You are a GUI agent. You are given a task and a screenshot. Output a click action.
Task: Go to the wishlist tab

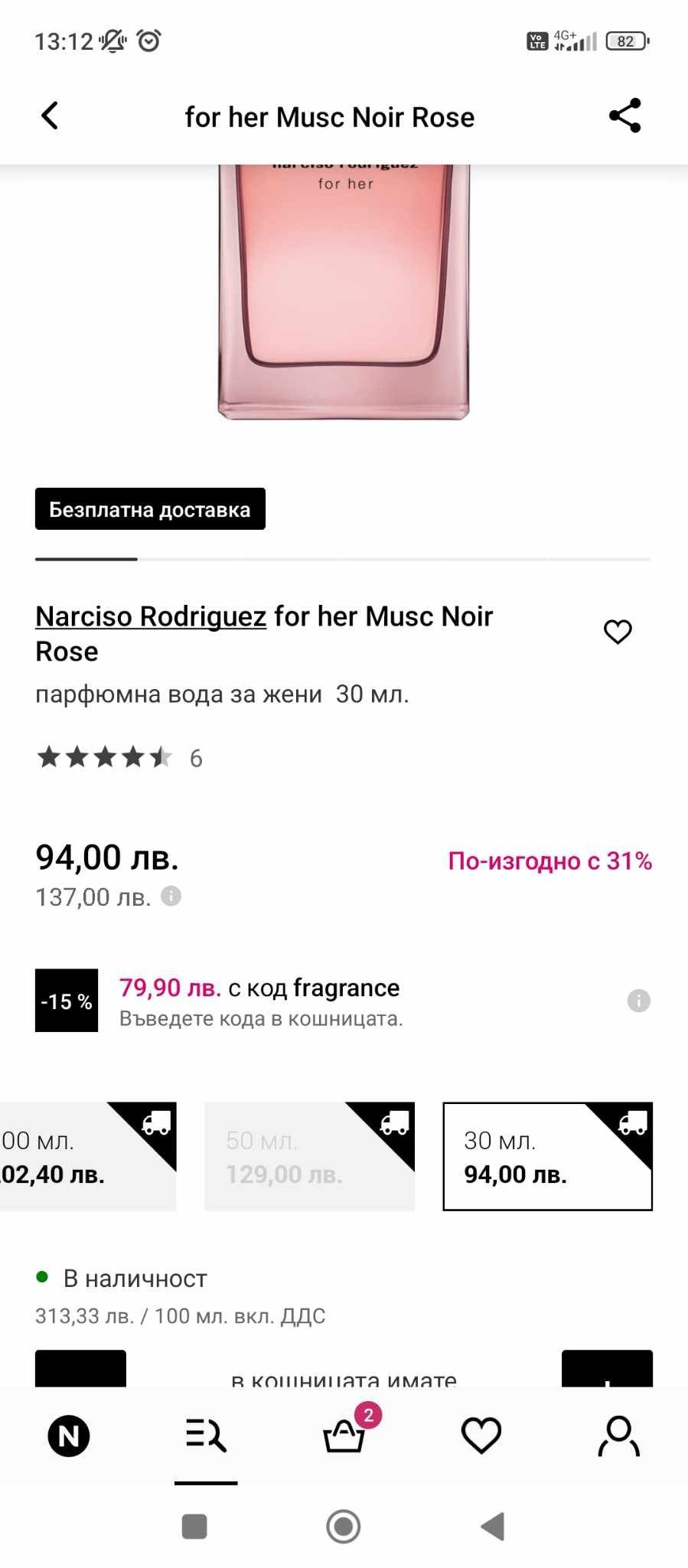click(481, 1436)
